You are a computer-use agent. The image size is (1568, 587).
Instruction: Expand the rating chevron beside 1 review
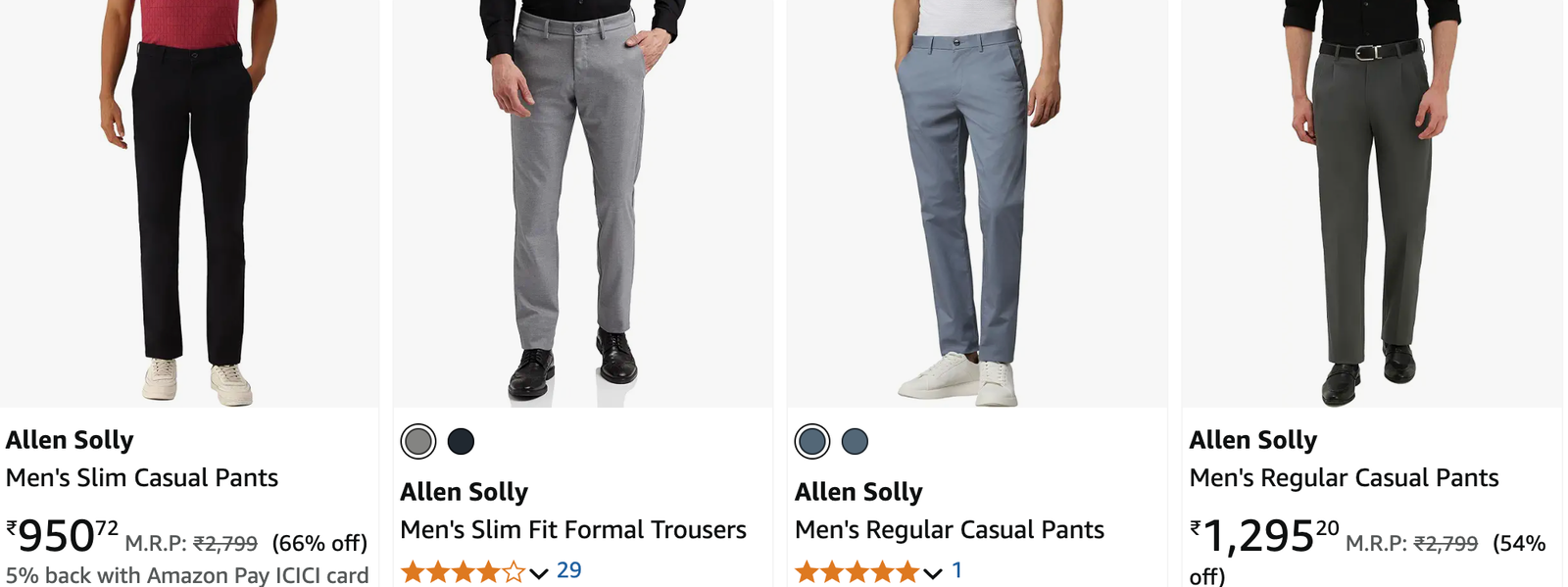(933, 573)
